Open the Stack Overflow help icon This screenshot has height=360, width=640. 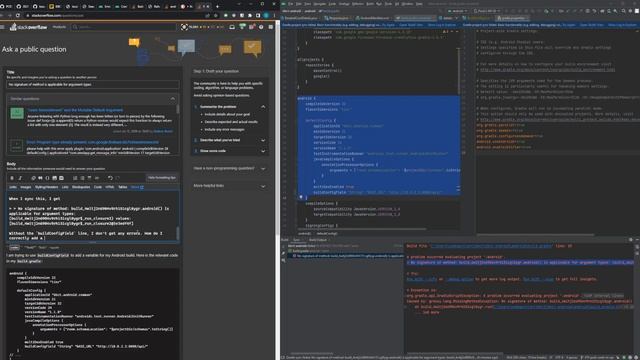pos(261,27)
